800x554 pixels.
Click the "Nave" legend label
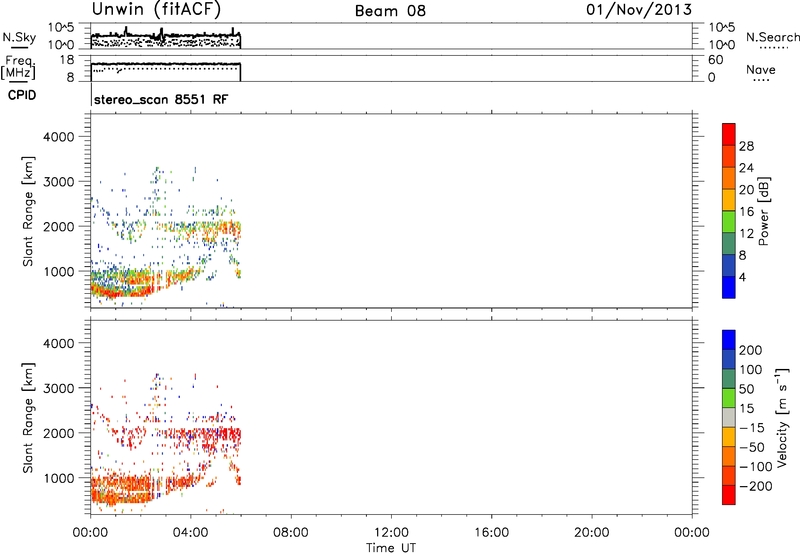[x=760, y=70]
